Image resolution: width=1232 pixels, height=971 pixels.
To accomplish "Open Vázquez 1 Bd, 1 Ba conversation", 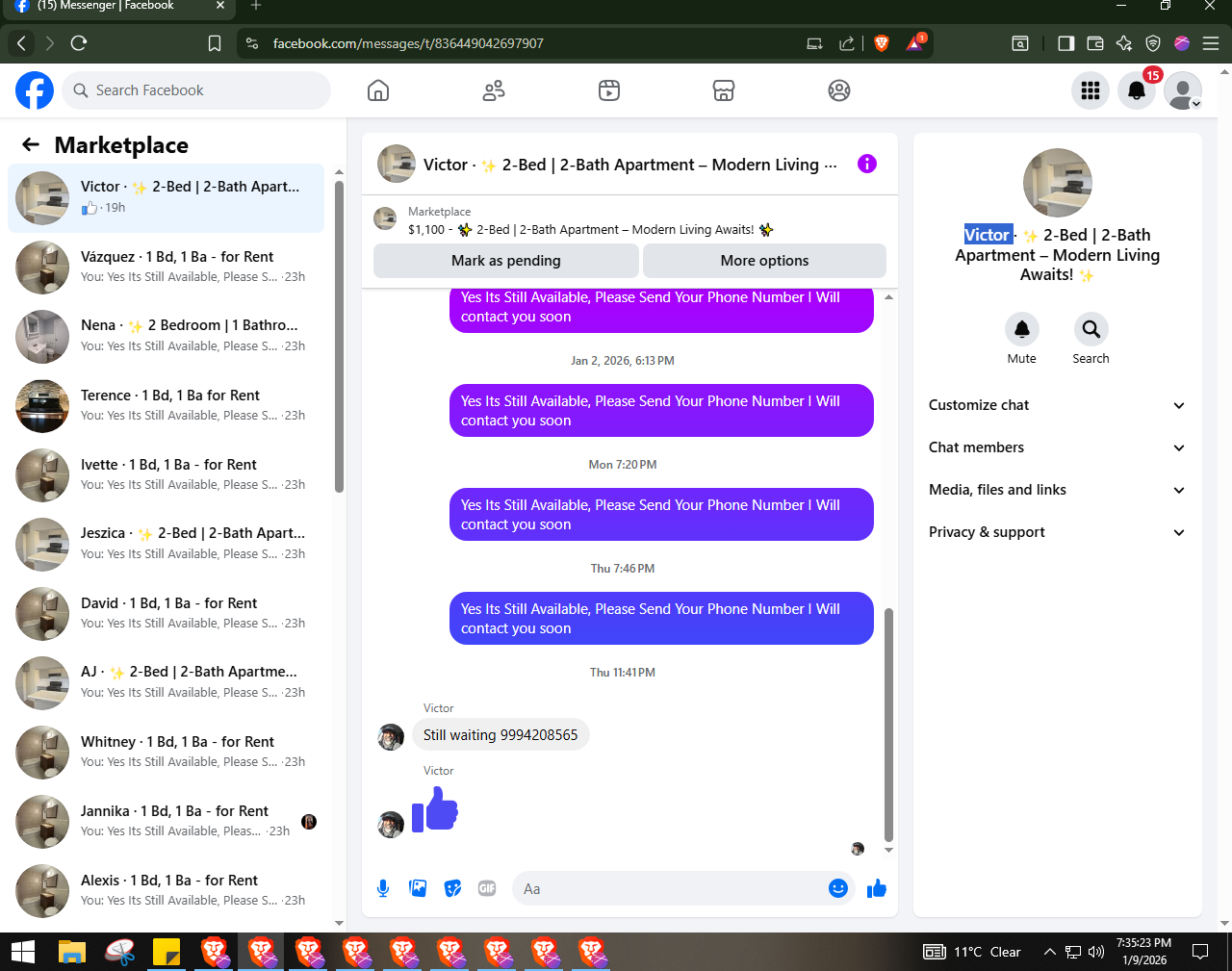I will tap(167, 267).
